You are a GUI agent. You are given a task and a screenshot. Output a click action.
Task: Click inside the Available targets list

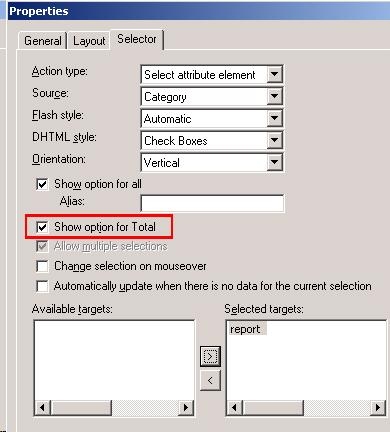coord(114,360)
